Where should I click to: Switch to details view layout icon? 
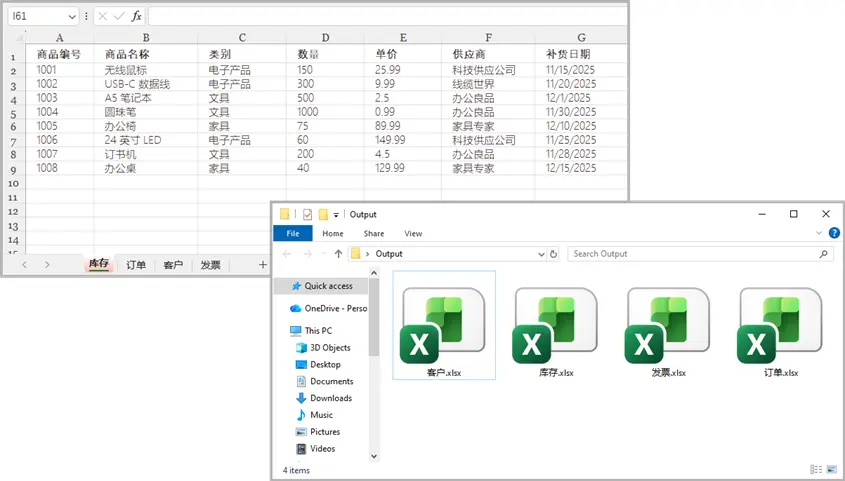816,470
